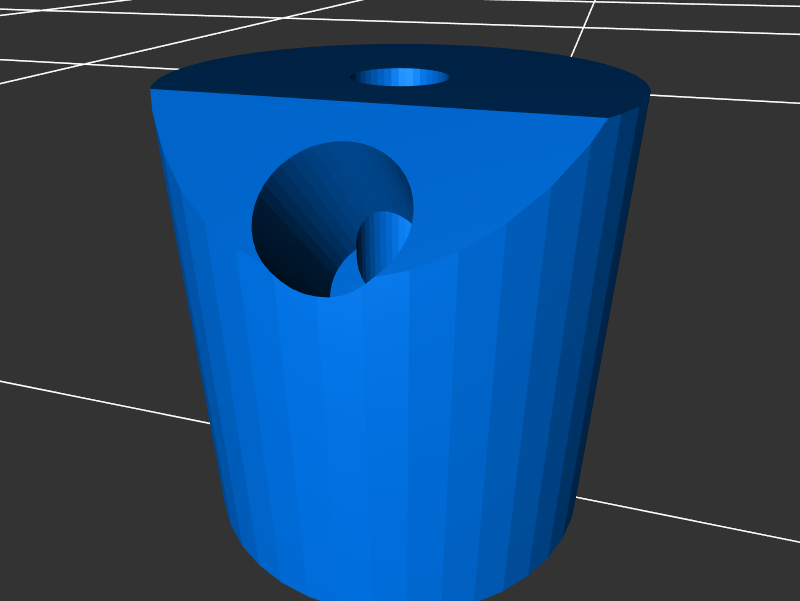Click the right corner where cut meets rim

tap(608, 118)
